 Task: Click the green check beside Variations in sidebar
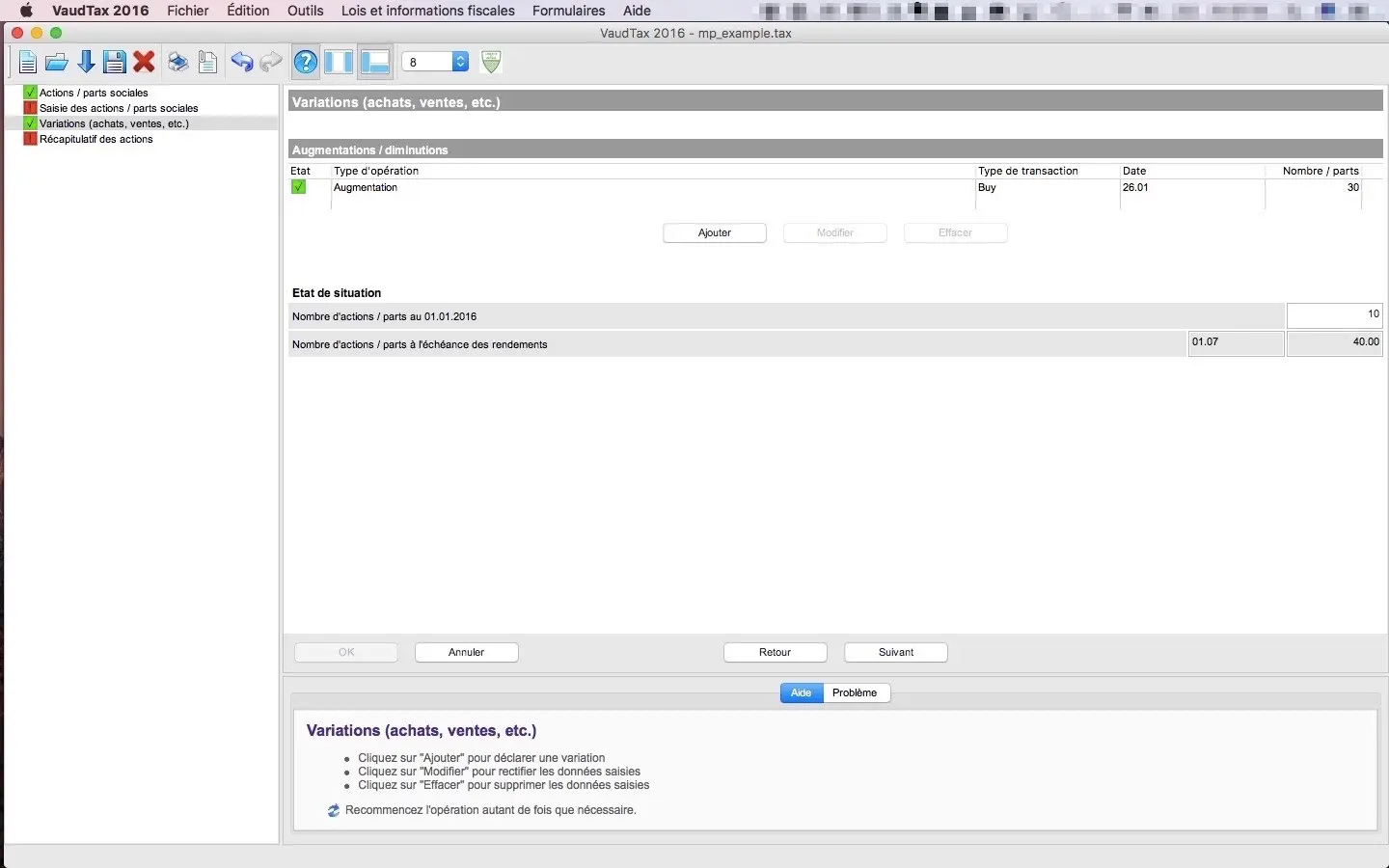point(30,123)
